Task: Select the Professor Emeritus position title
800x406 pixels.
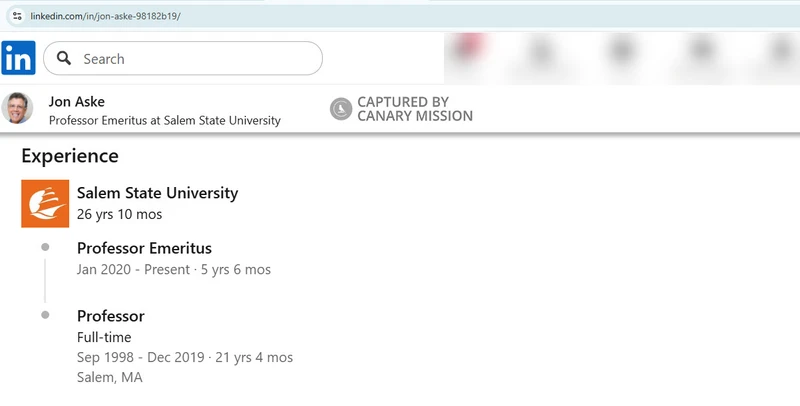Action: (x=144, y=248)
